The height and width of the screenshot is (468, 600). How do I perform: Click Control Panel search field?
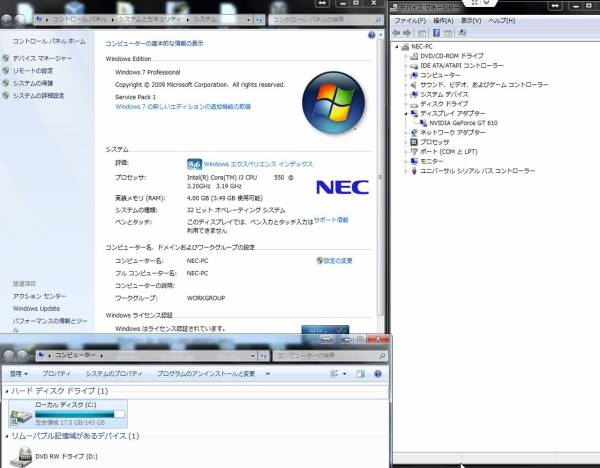click(326, 20)
